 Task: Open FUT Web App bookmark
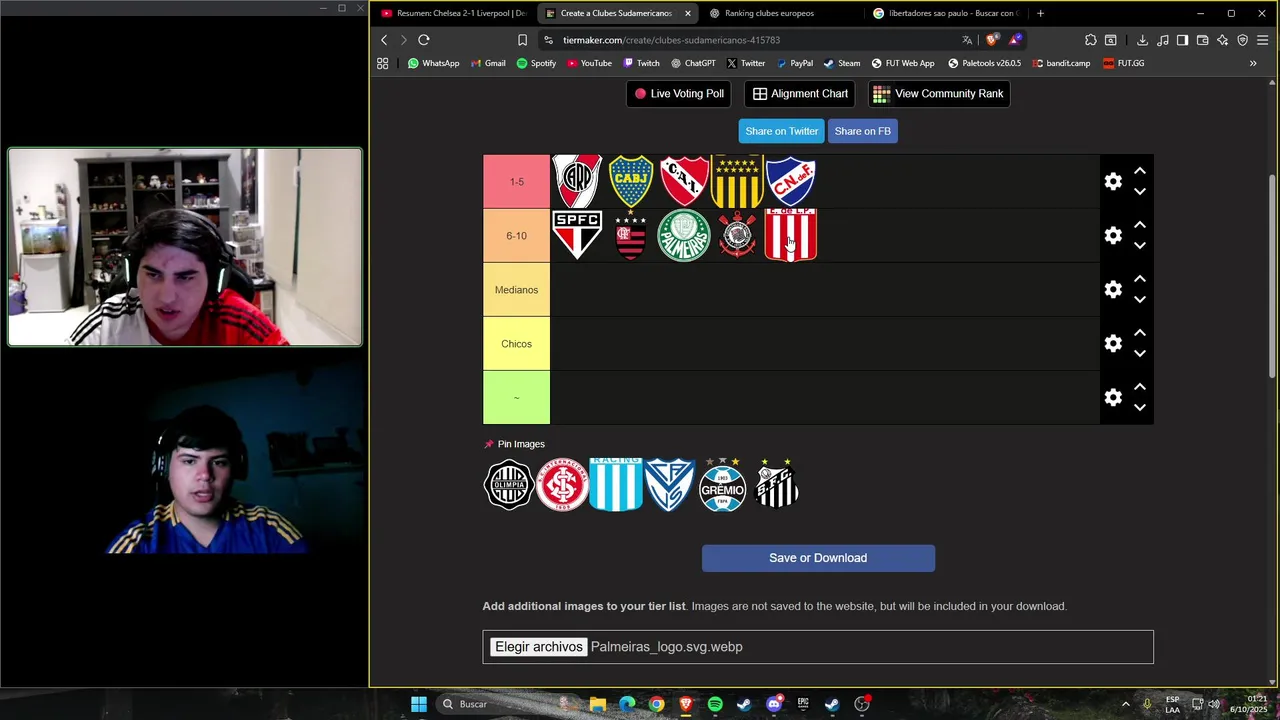(x=902, y=63)
